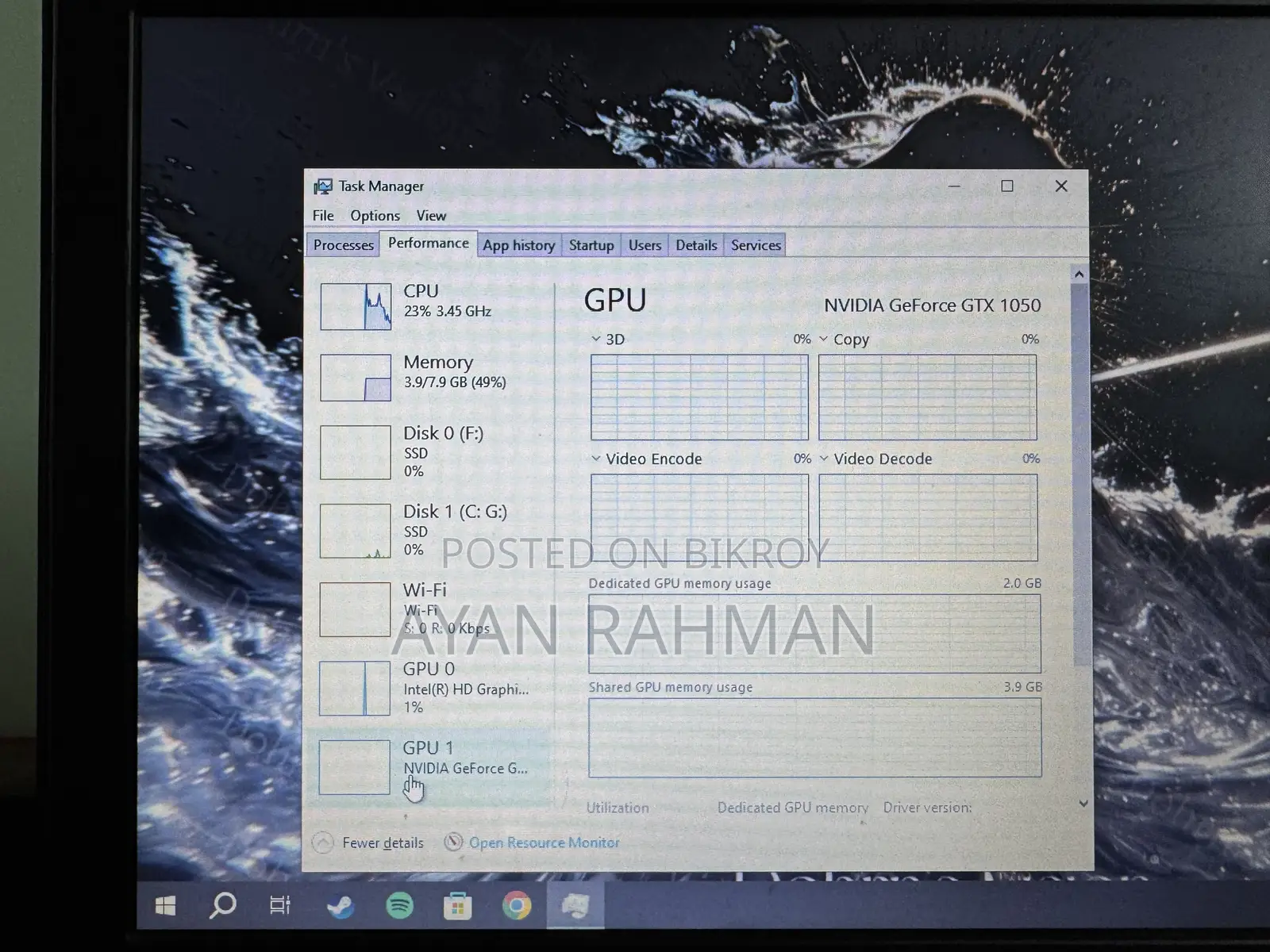The image size is (1270, 952).
Task: Click the scrollbar down arrow
Action: click(x=1083, y=804)
